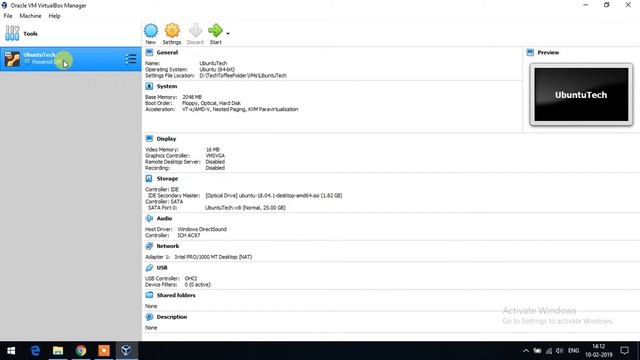Click the VirtualBox taskbar icon
The image size is (640, 360).
(126, 351)
